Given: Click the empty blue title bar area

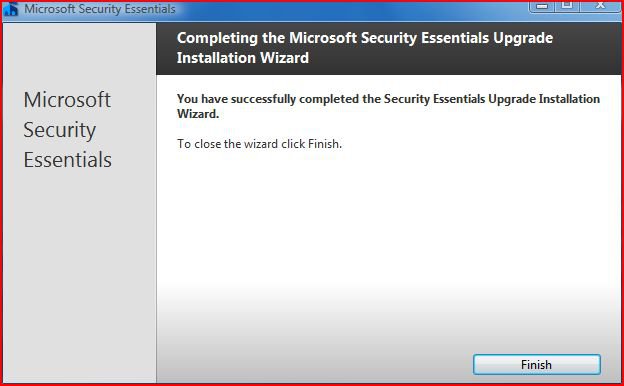Looking at the screenshot, I should pyautogui.click(x=350, y=10).
